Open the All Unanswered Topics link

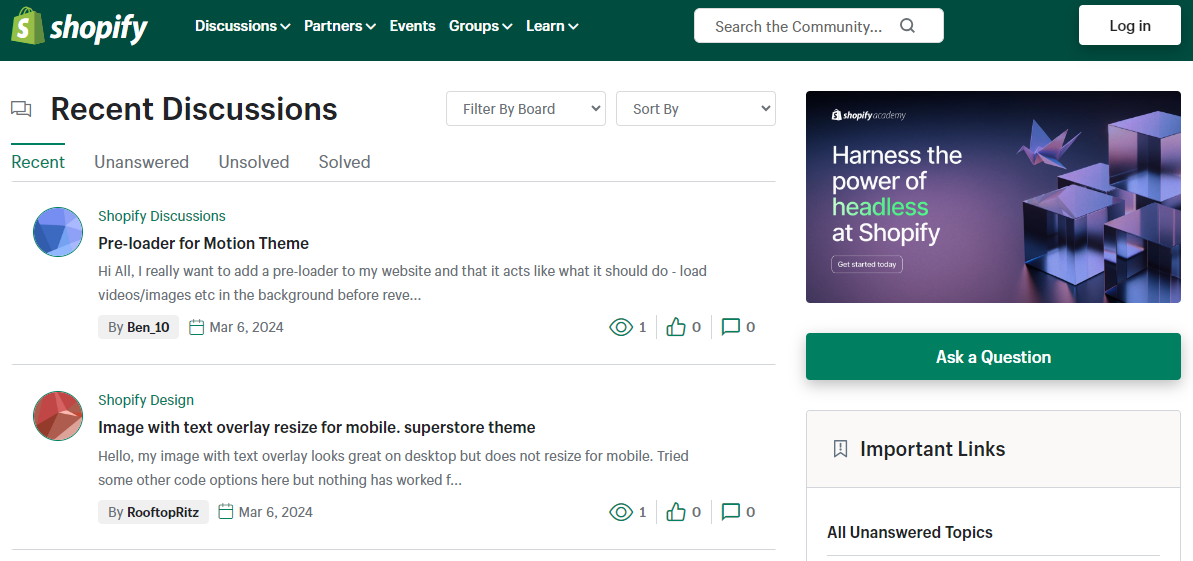(910, 532)
